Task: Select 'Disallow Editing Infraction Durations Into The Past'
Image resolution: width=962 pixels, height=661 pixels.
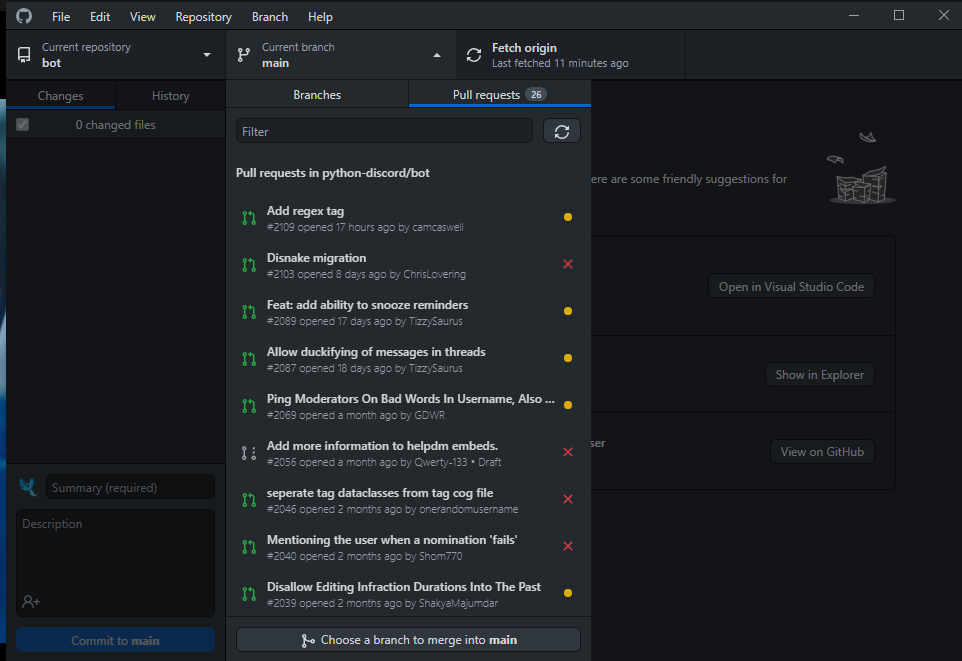Action: tap(409, 594)
